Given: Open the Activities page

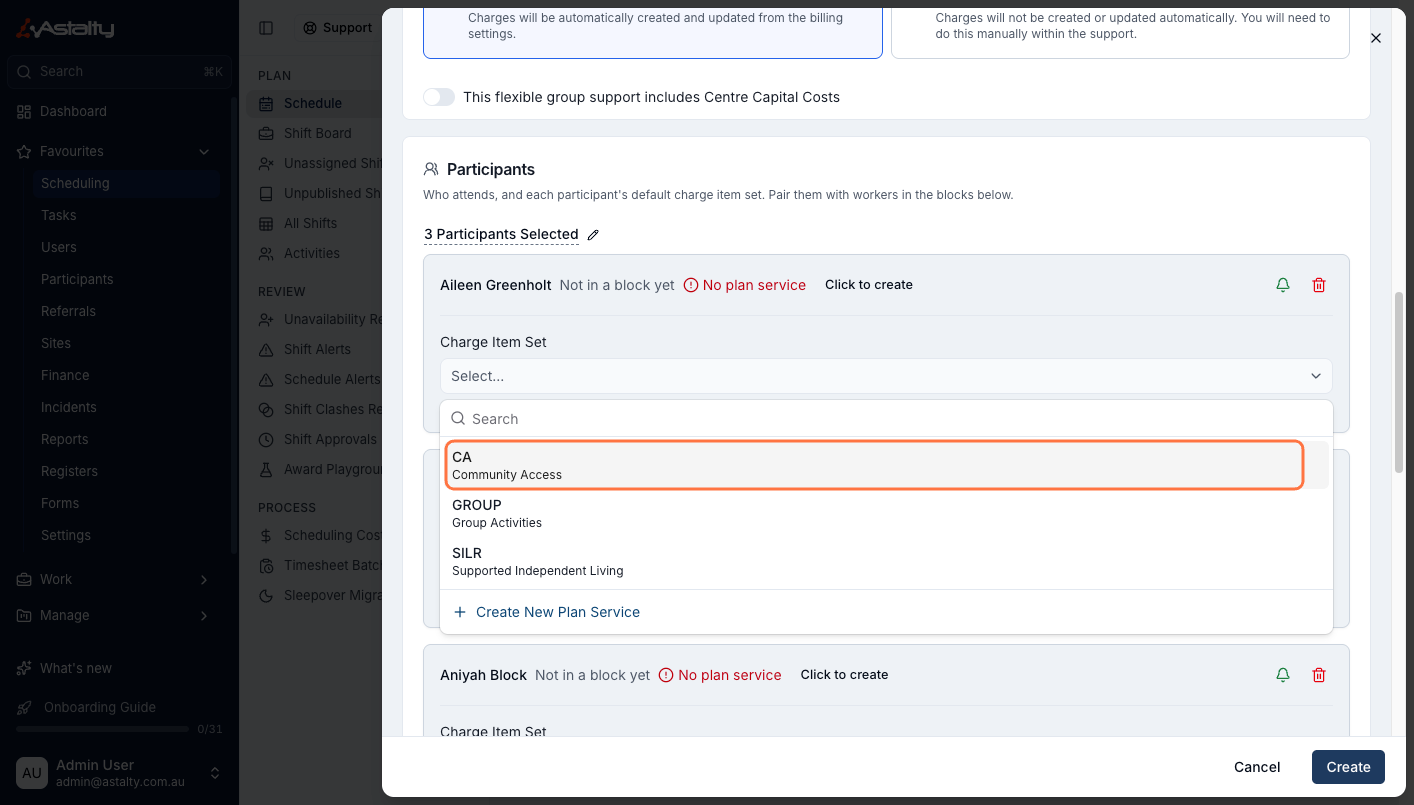Looking at the screenshot, I should pyautogui.click(x=312, y=253).
